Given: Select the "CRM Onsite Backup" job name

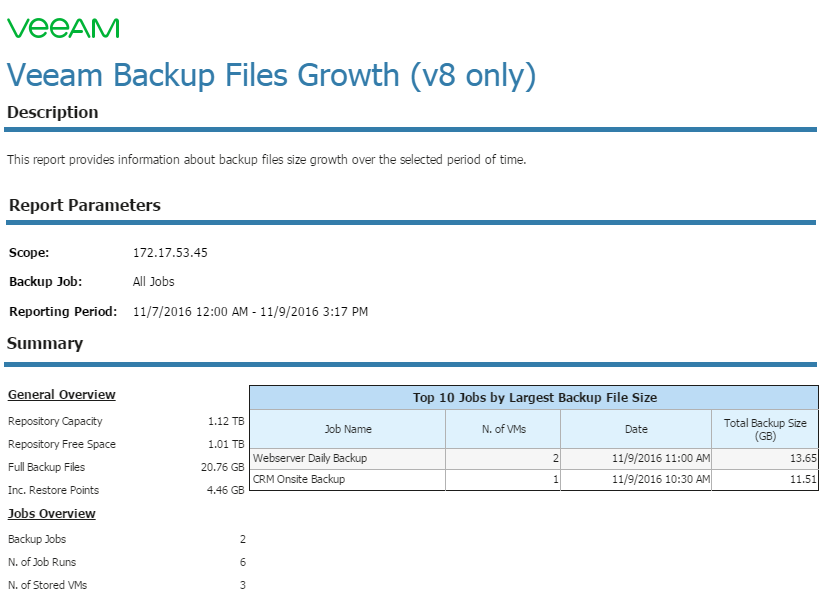Looking at the screenshot, I should 299,479.
